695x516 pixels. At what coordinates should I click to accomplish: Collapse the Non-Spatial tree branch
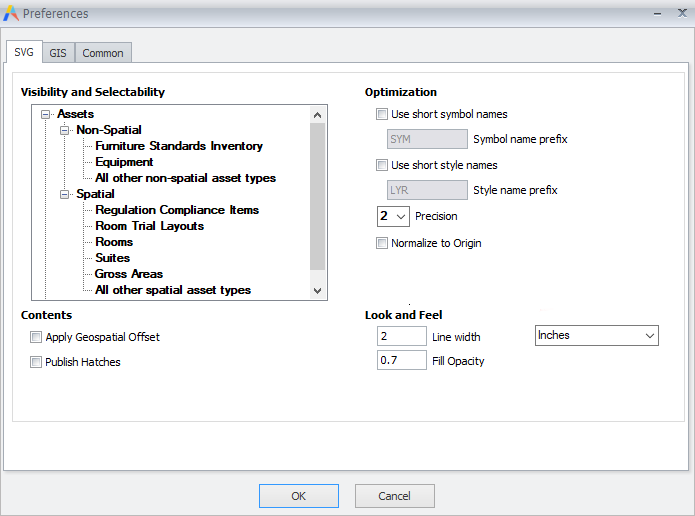[65, 130]
